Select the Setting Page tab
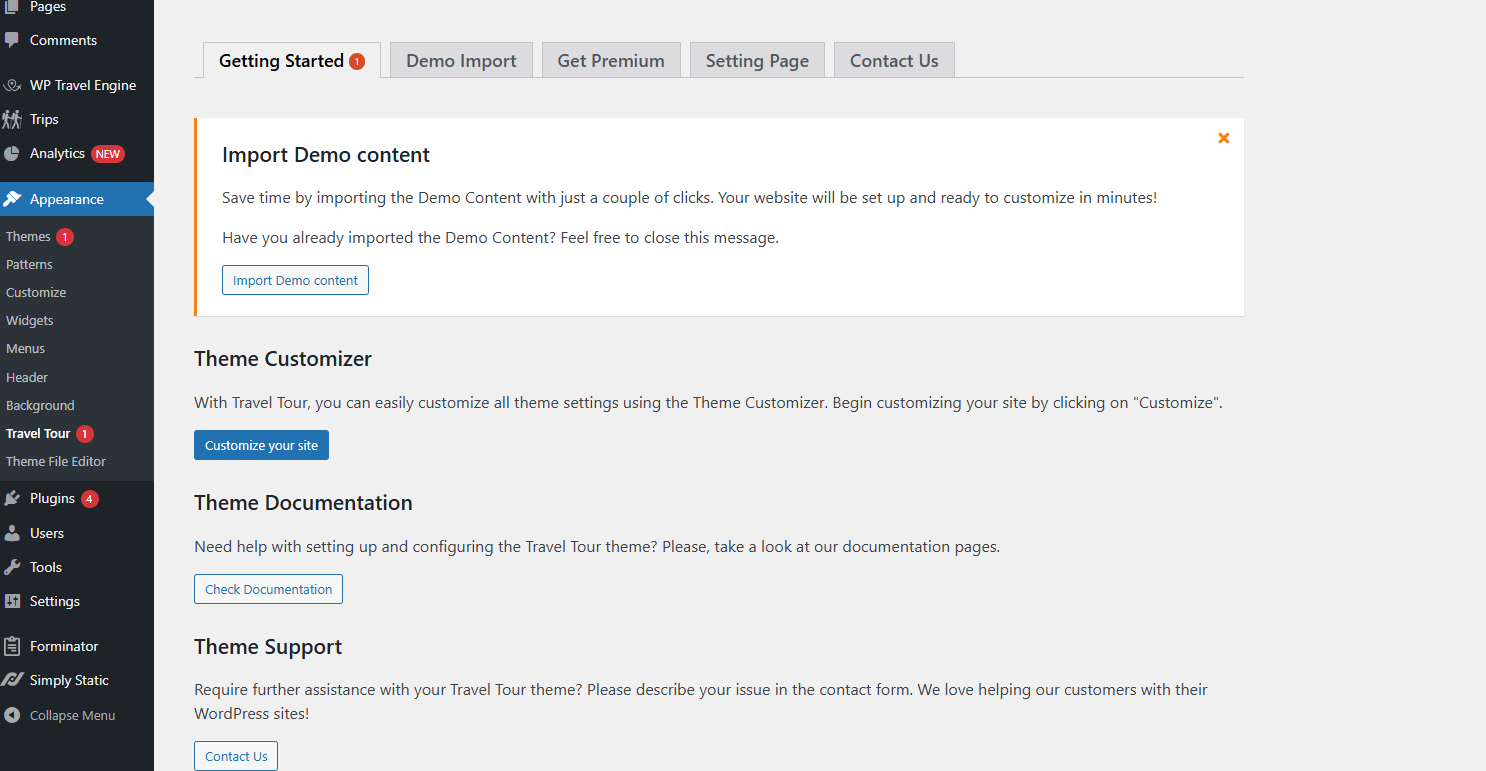The width and height of the screenshot is (1486, 771). (757, 61)
